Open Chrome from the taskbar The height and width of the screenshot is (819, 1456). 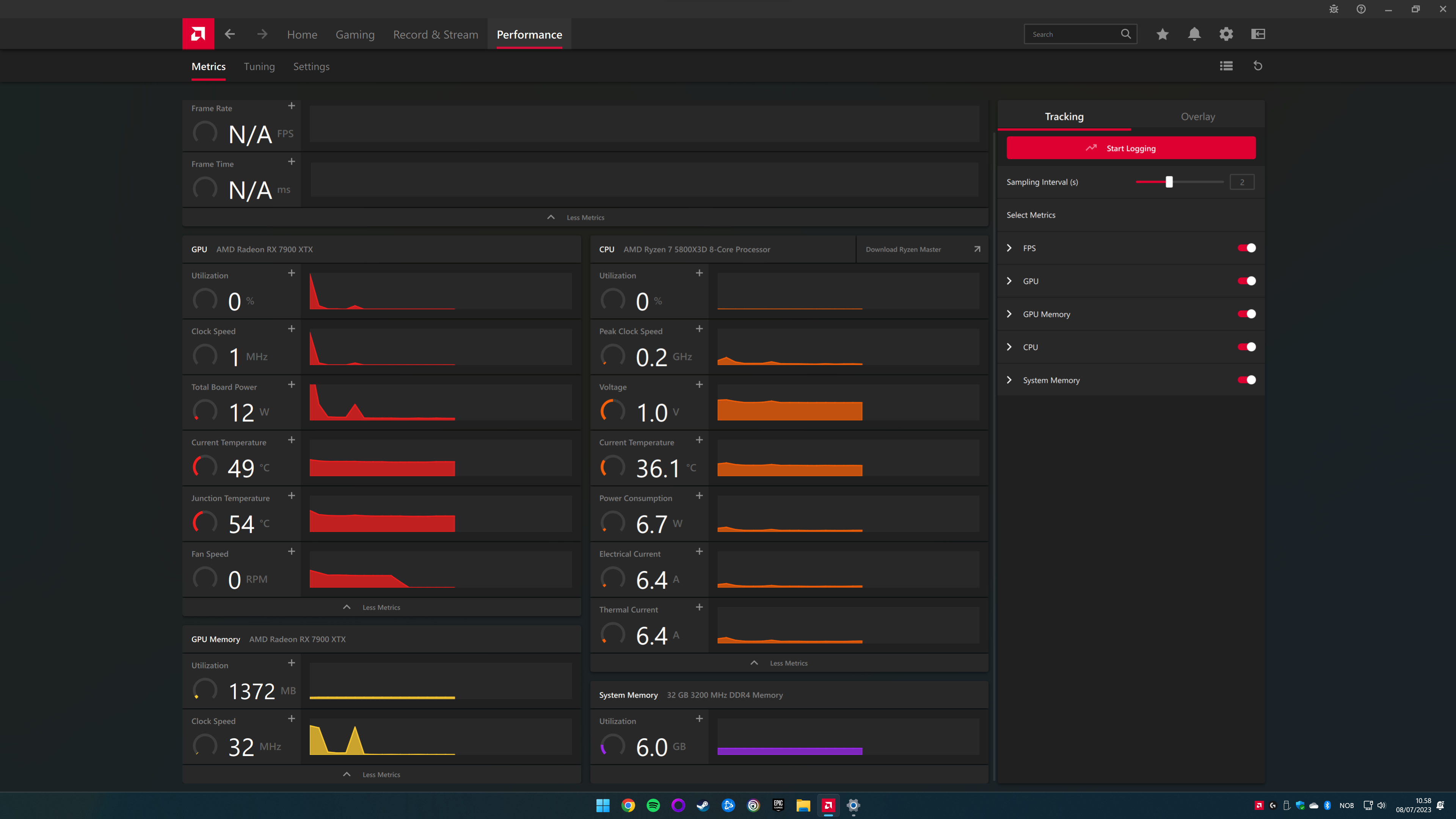coord(628,805)
